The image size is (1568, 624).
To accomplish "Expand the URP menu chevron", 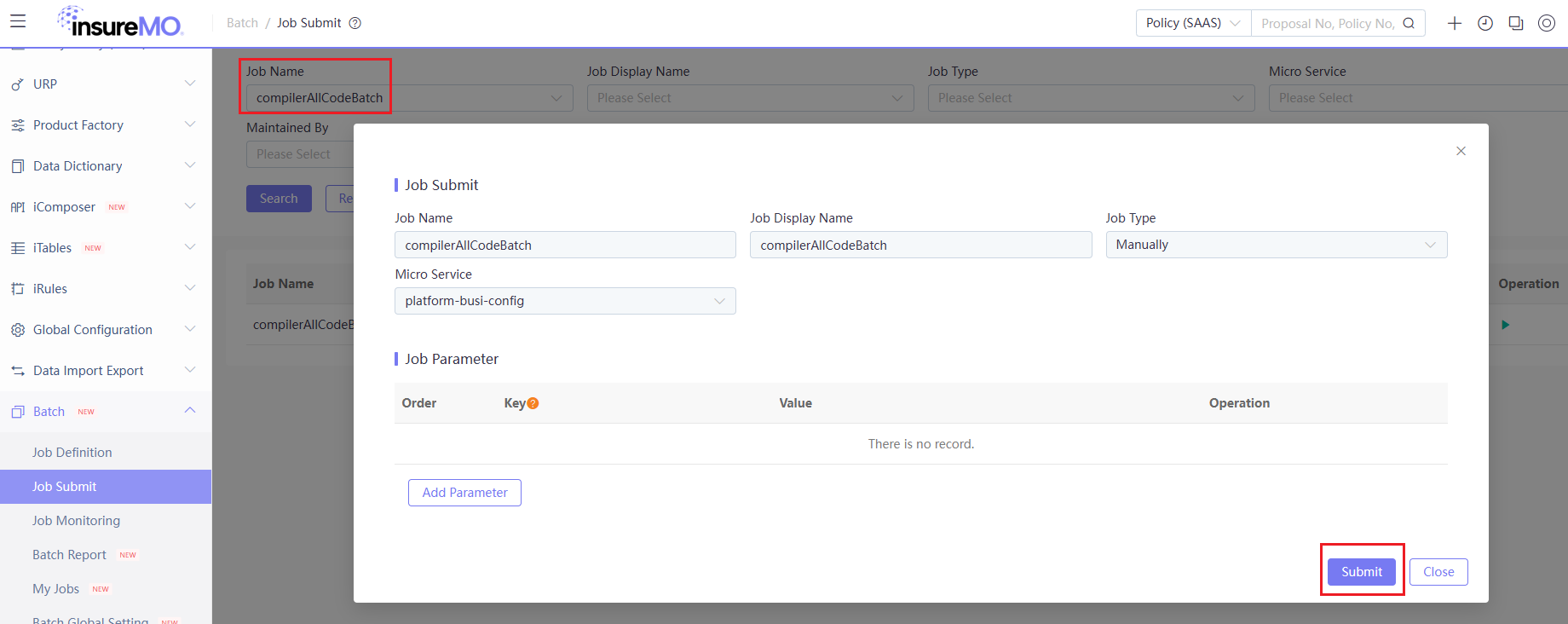I will [x=190, y=84].
